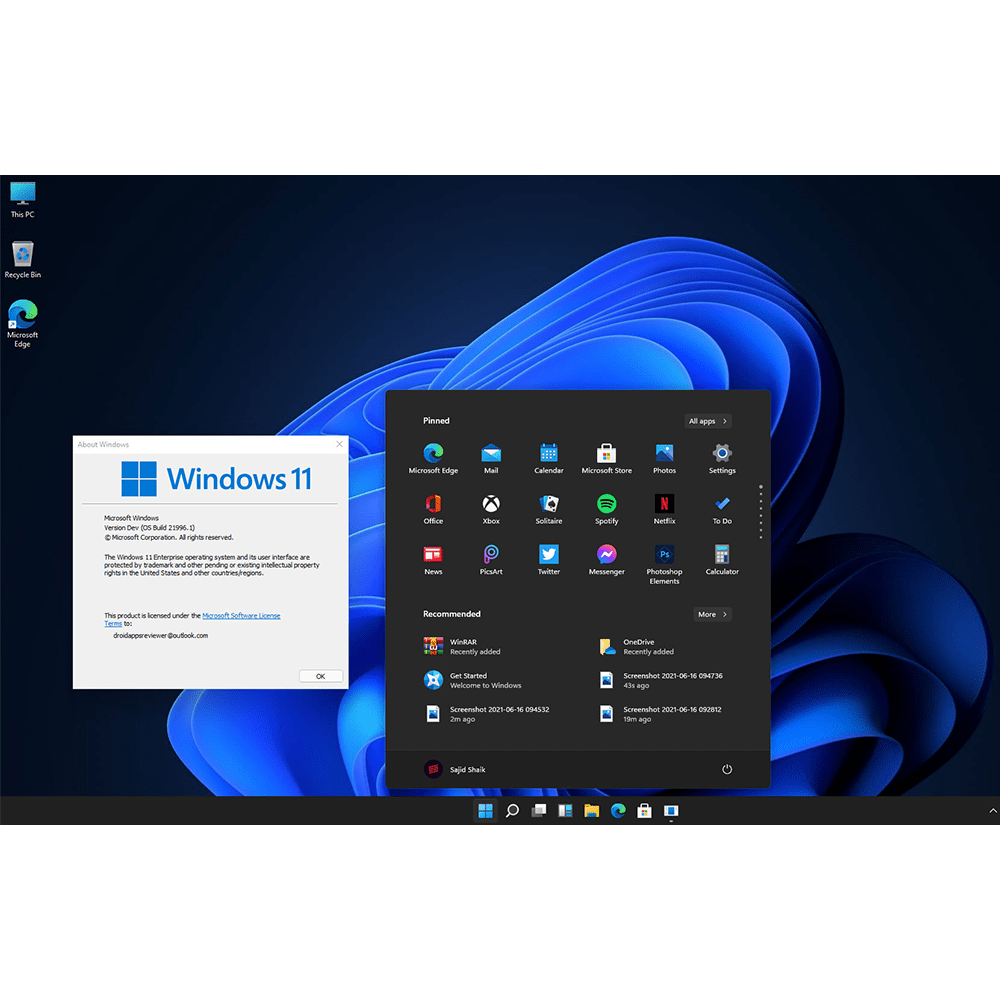Show more recommended items
The image size is (1000, 1000).
[712, 614]
